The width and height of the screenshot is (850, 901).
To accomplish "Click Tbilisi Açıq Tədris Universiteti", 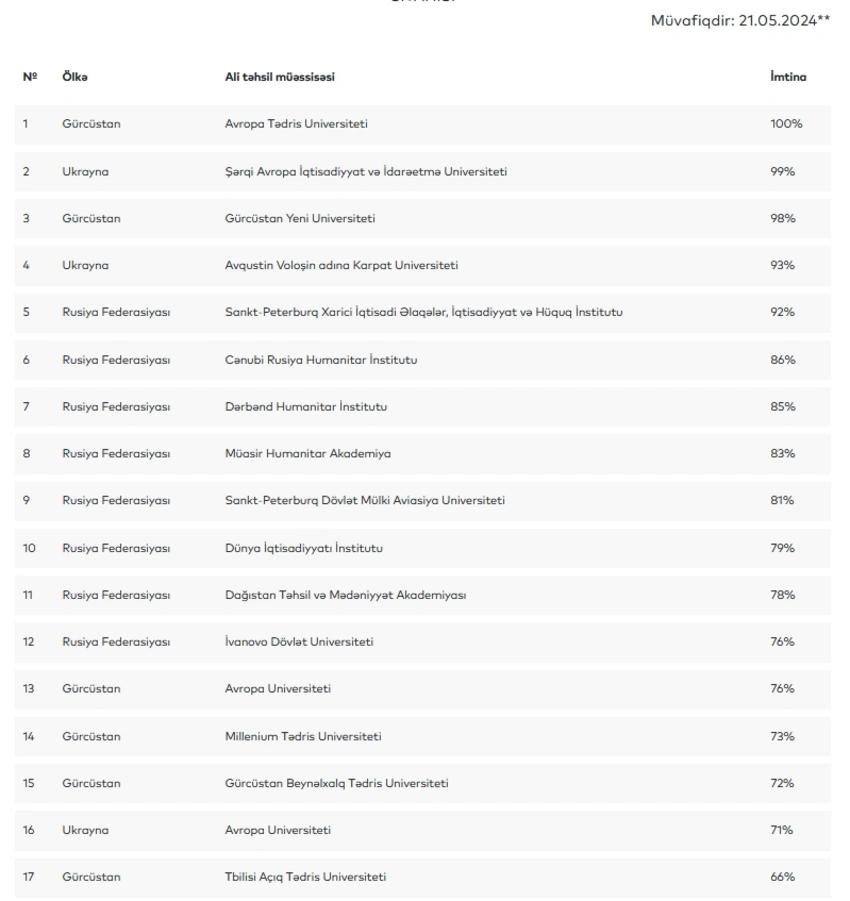I will (306, 877).
